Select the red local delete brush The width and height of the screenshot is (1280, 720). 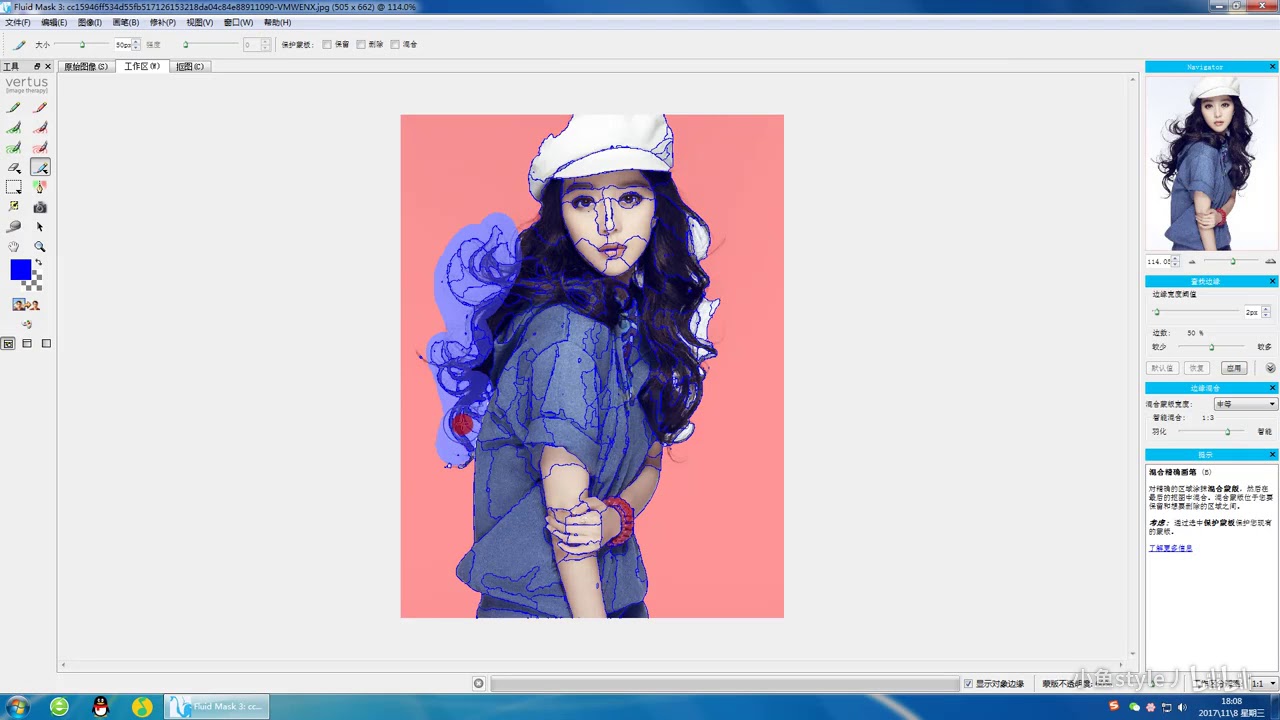40,127
